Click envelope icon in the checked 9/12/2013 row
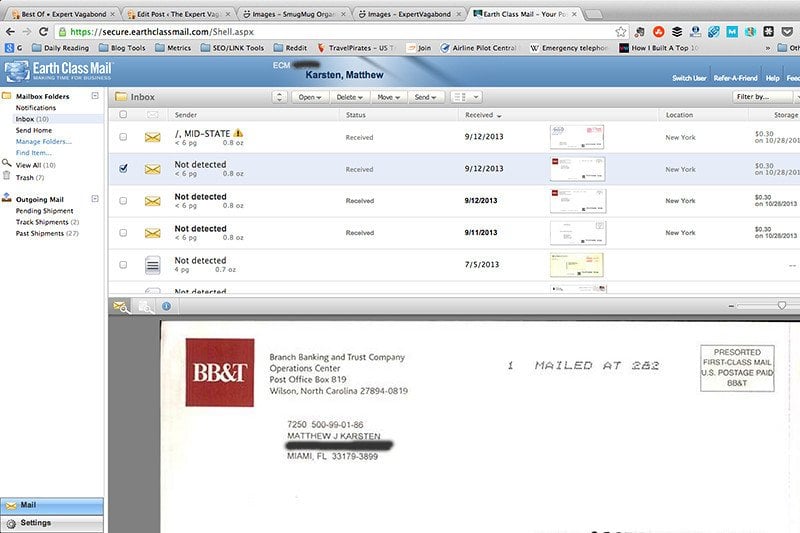 tap(153, 169)
